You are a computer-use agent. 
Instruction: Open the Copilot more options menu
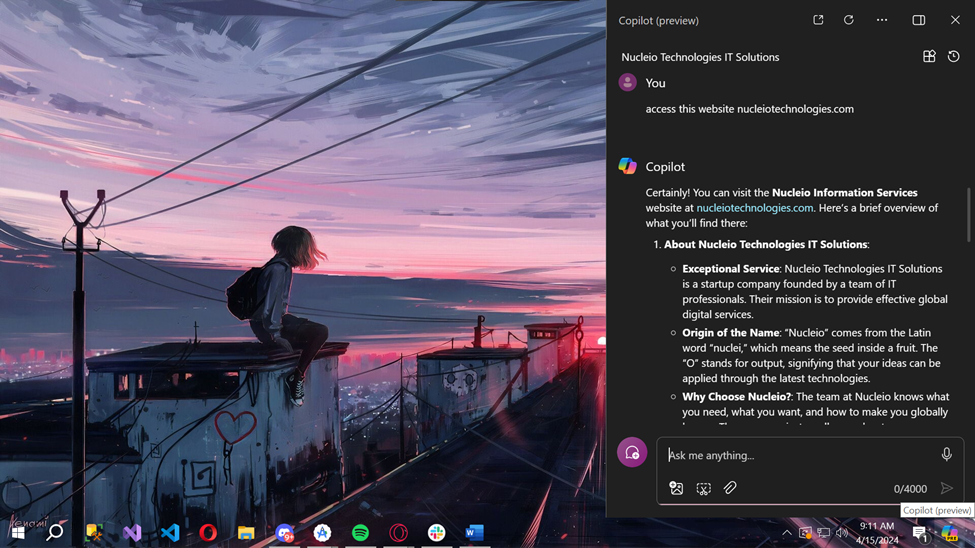click(882, 20)
